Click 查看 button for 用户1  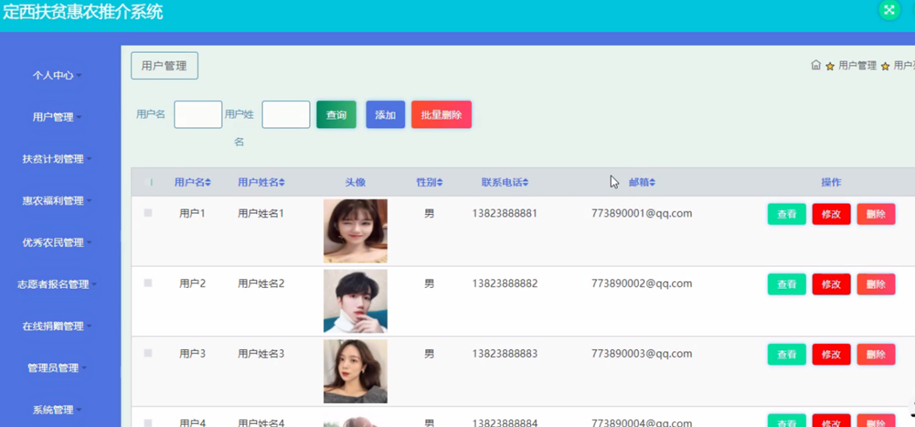click(787, 214)
